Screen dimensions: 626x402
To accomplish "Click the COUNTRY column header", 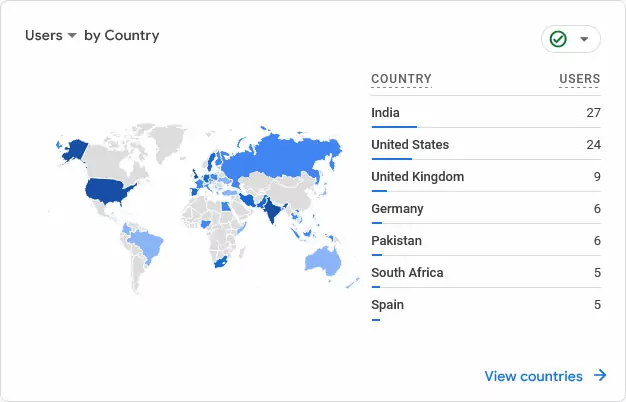I will coord(401,79).
